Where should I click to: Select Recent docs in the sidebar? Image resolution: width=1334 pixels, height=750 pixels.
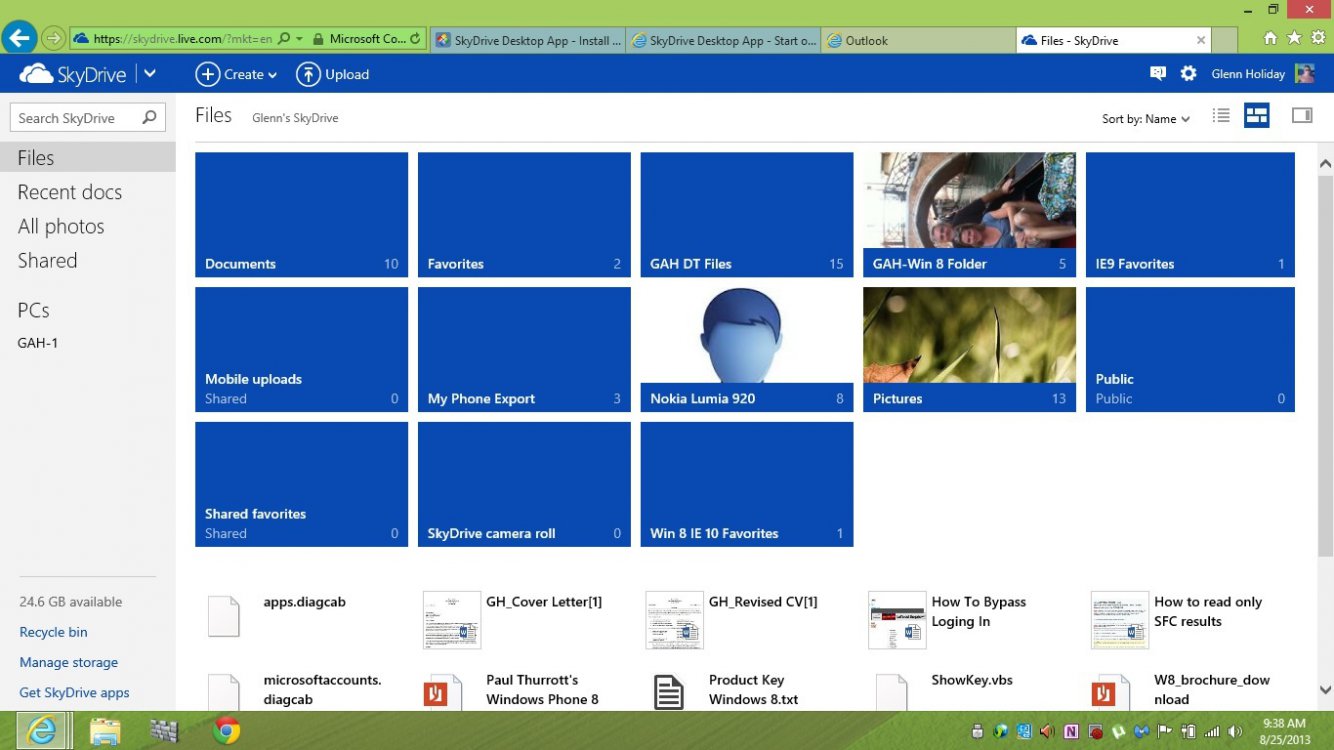pos(70,192)
